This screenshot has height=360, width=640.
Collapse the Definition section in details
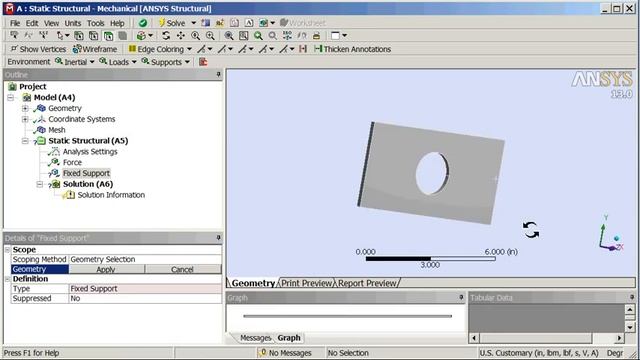pos(7,279)
